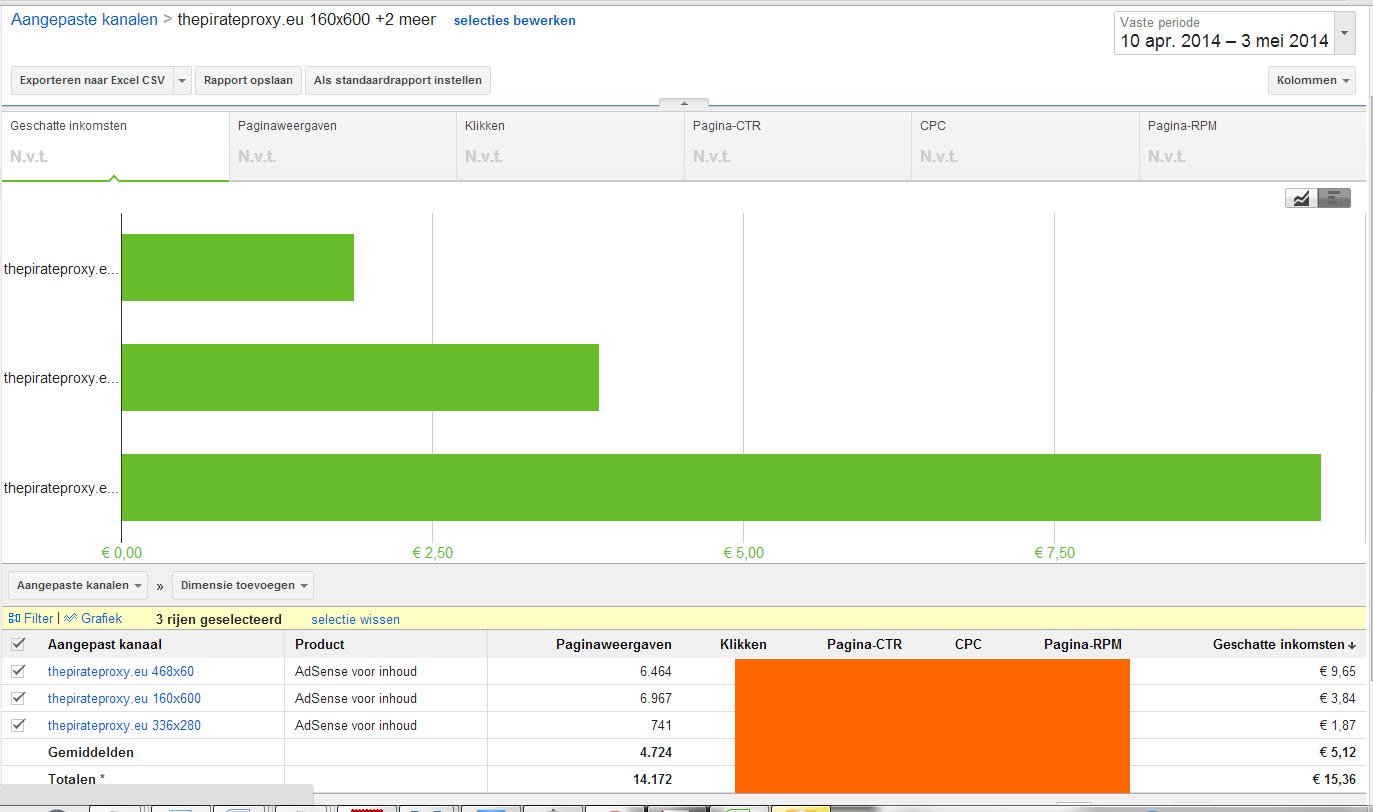Click the 4.724 average pageviews value
The height and width of the screenshot is (812, 1373).
tap(656, 752)
